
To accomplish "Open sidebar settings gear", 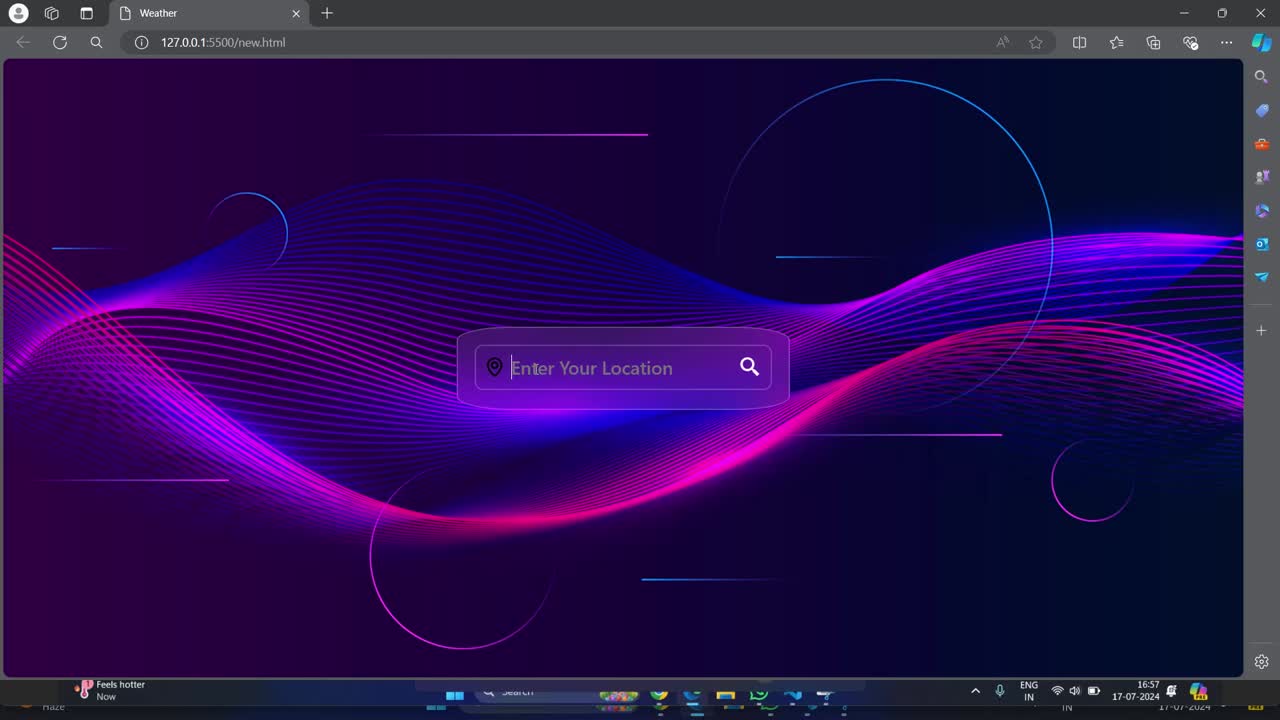I will [x=1262, y=661].
